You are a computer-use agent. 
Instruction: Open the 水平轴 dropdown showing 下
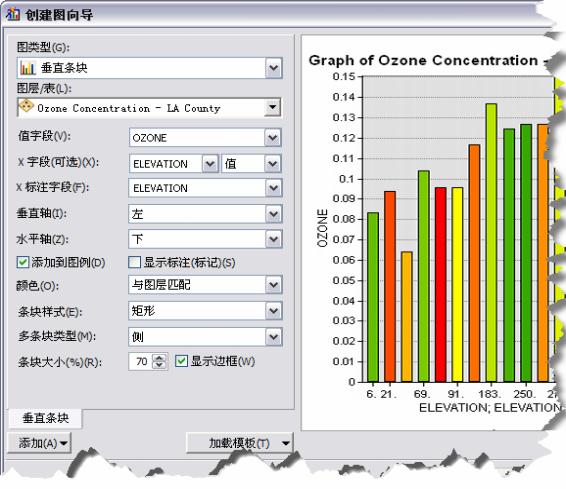(x=274, y=239)
